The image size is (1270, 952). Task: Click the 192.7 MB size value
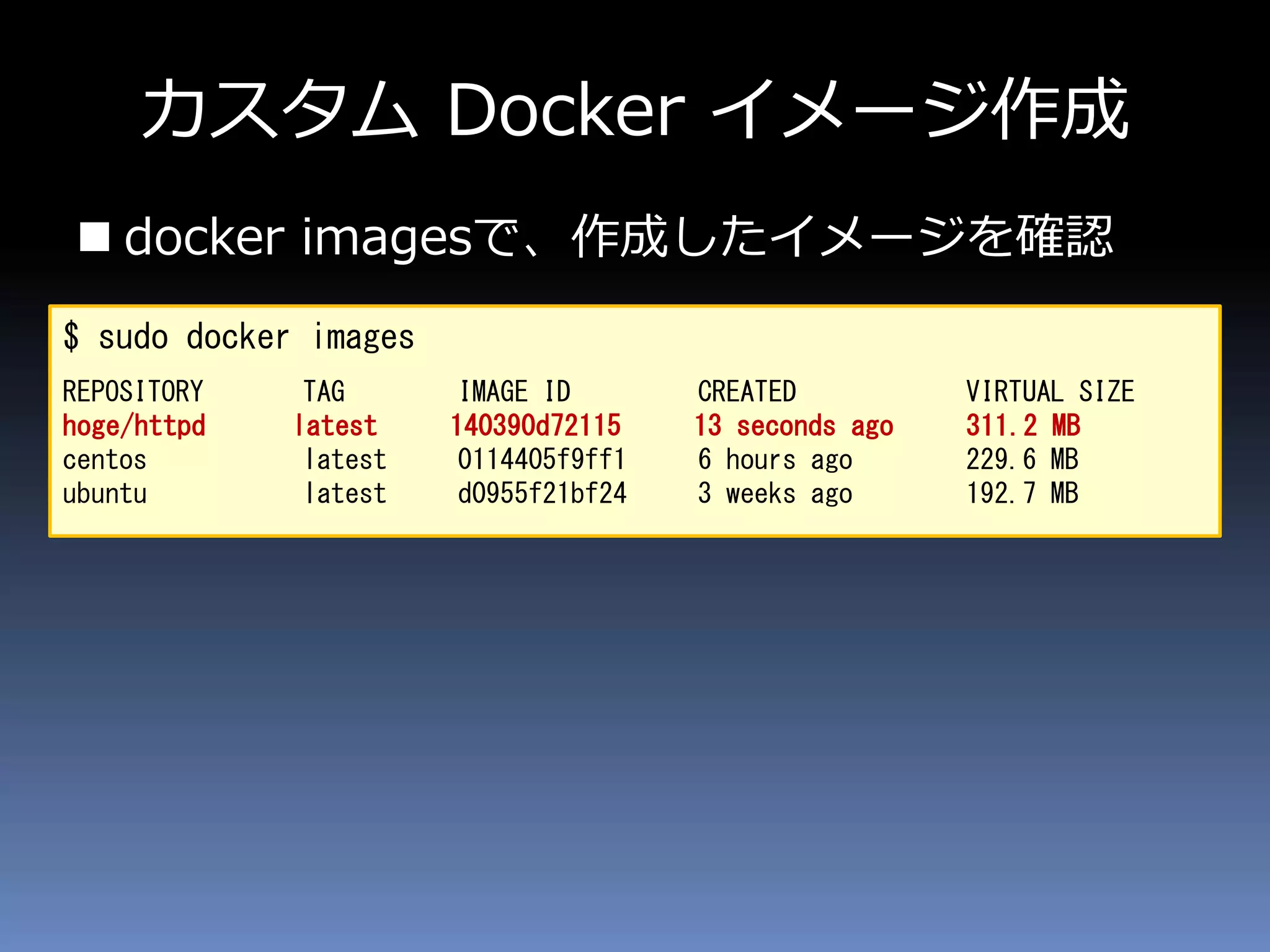click(x=1023, y=495)
